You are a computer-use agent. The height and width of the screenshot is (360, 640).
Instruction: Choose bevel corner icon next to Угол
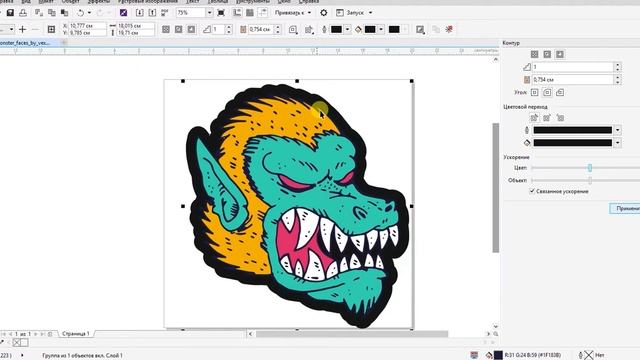click(x=560, y=93)
